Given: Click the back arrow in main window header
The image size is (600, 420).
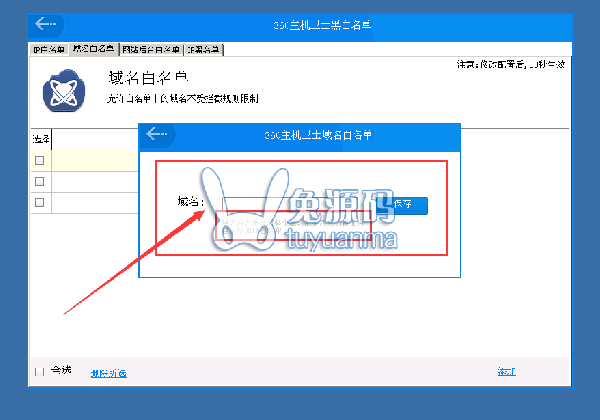Looking at the screenshot, I should [46, 24].
